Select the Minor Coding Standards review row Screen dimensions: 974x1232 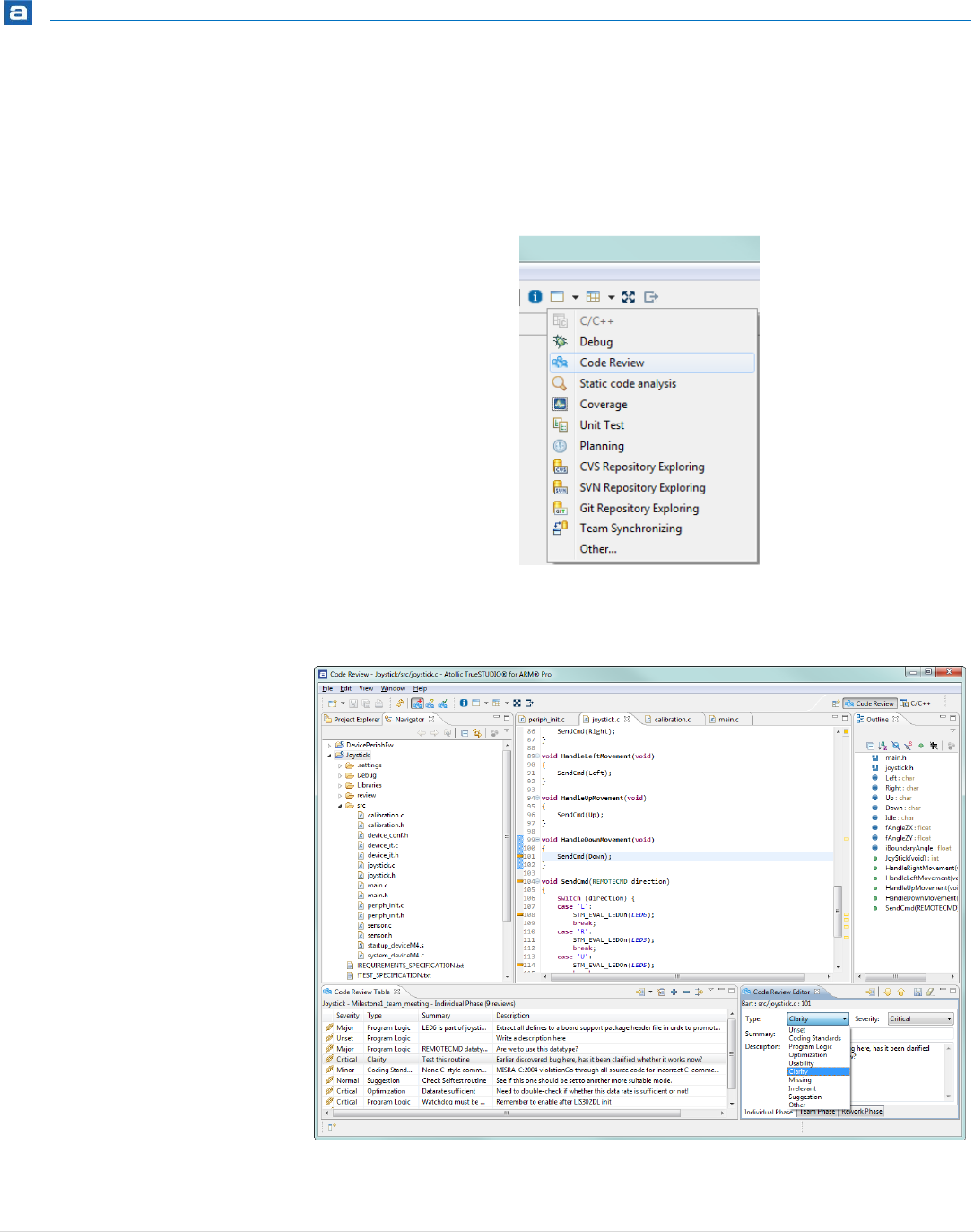click(x=525, y=1070)
